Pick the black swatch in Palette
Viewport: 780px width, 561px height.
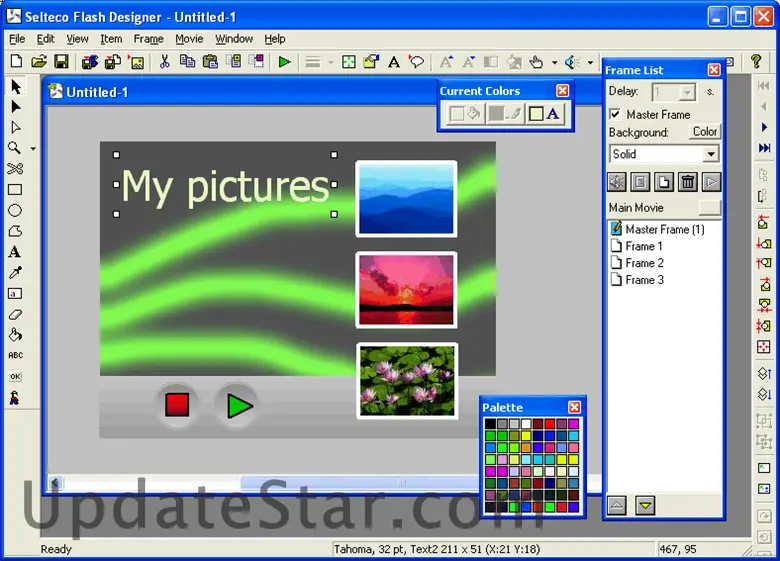490,424
